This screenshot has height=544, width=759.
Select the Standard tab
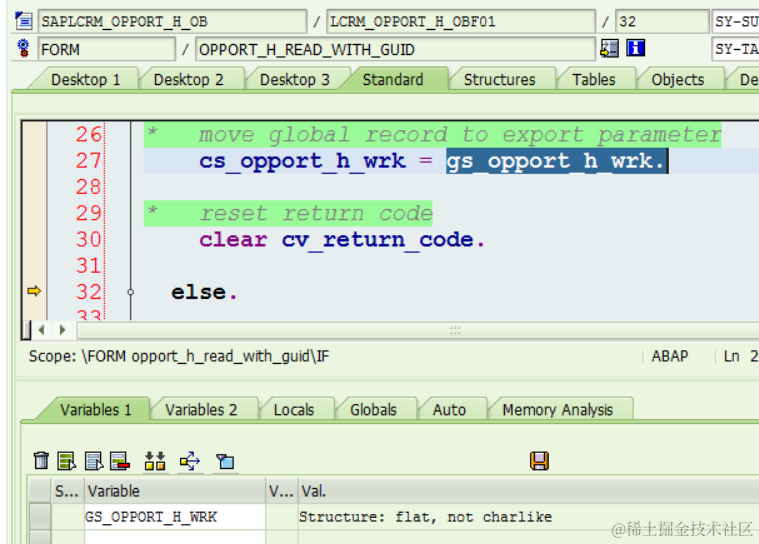[393, 79]
